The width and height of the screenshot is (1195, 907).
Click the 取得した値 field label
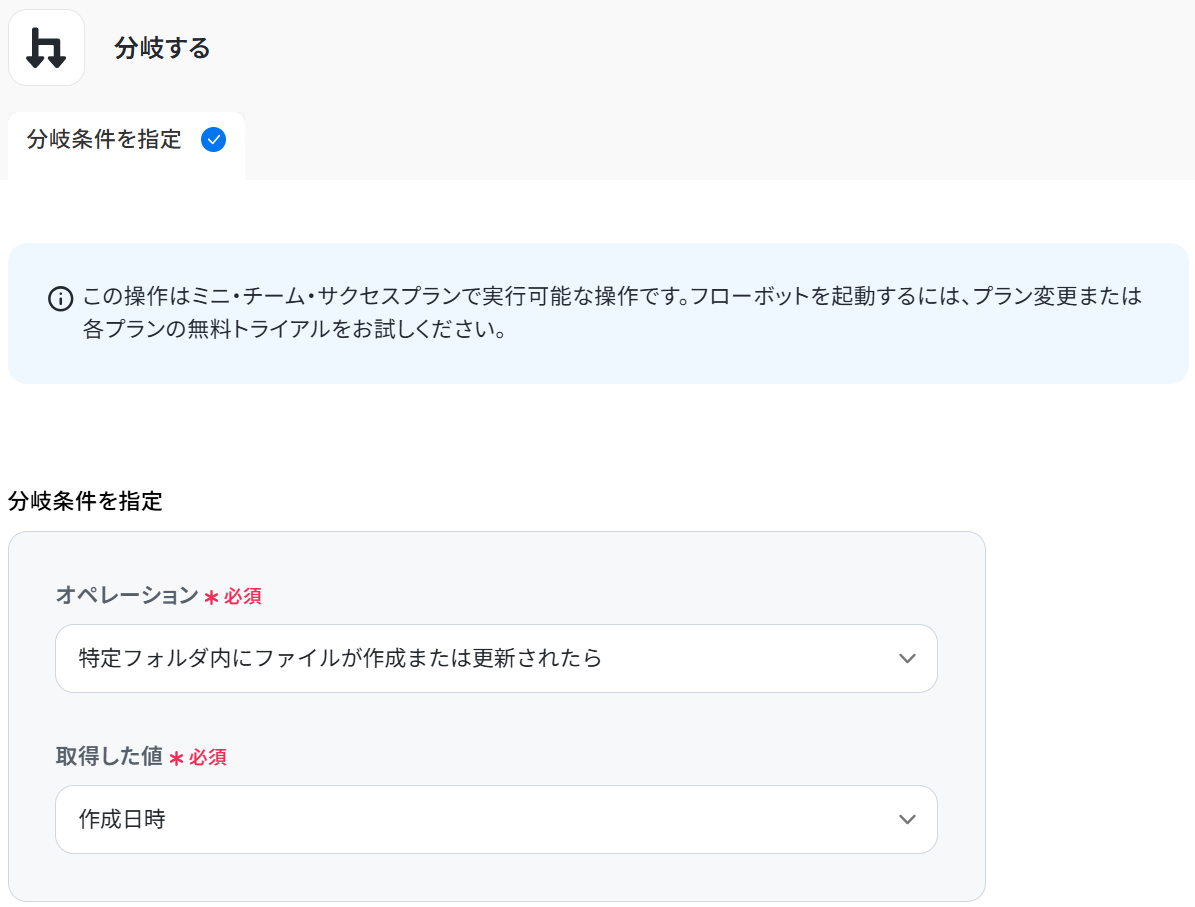(109, 757)
